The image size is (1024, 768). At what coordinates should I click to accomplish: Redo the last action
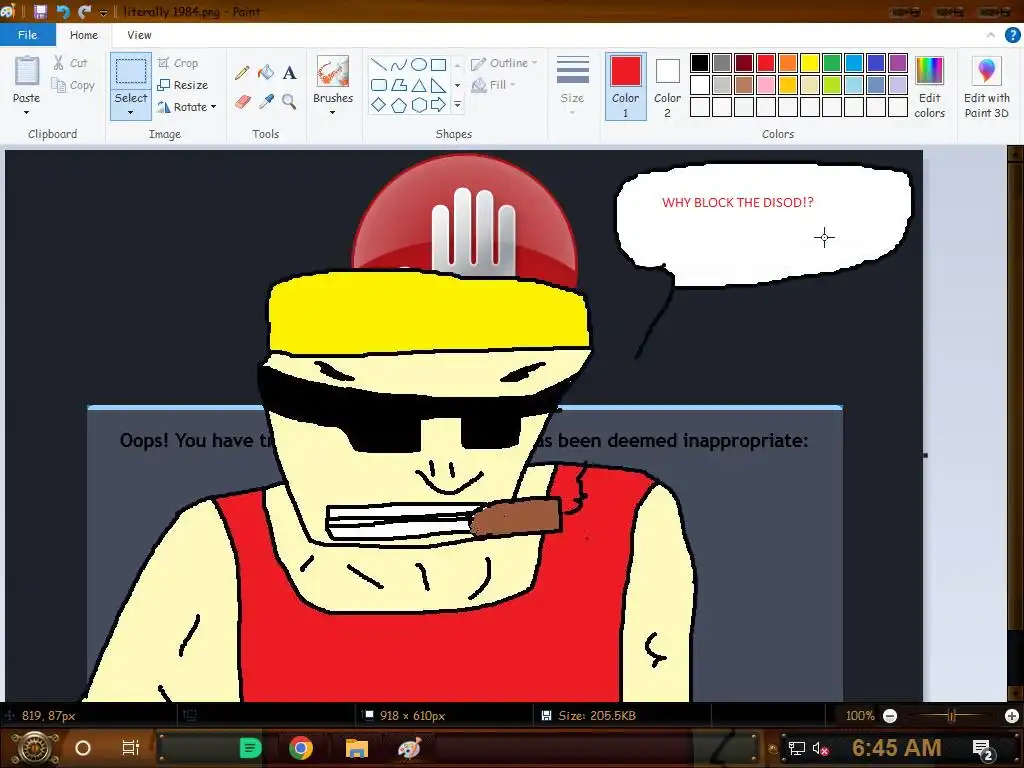pyautogui.click(x=84, y=11)
